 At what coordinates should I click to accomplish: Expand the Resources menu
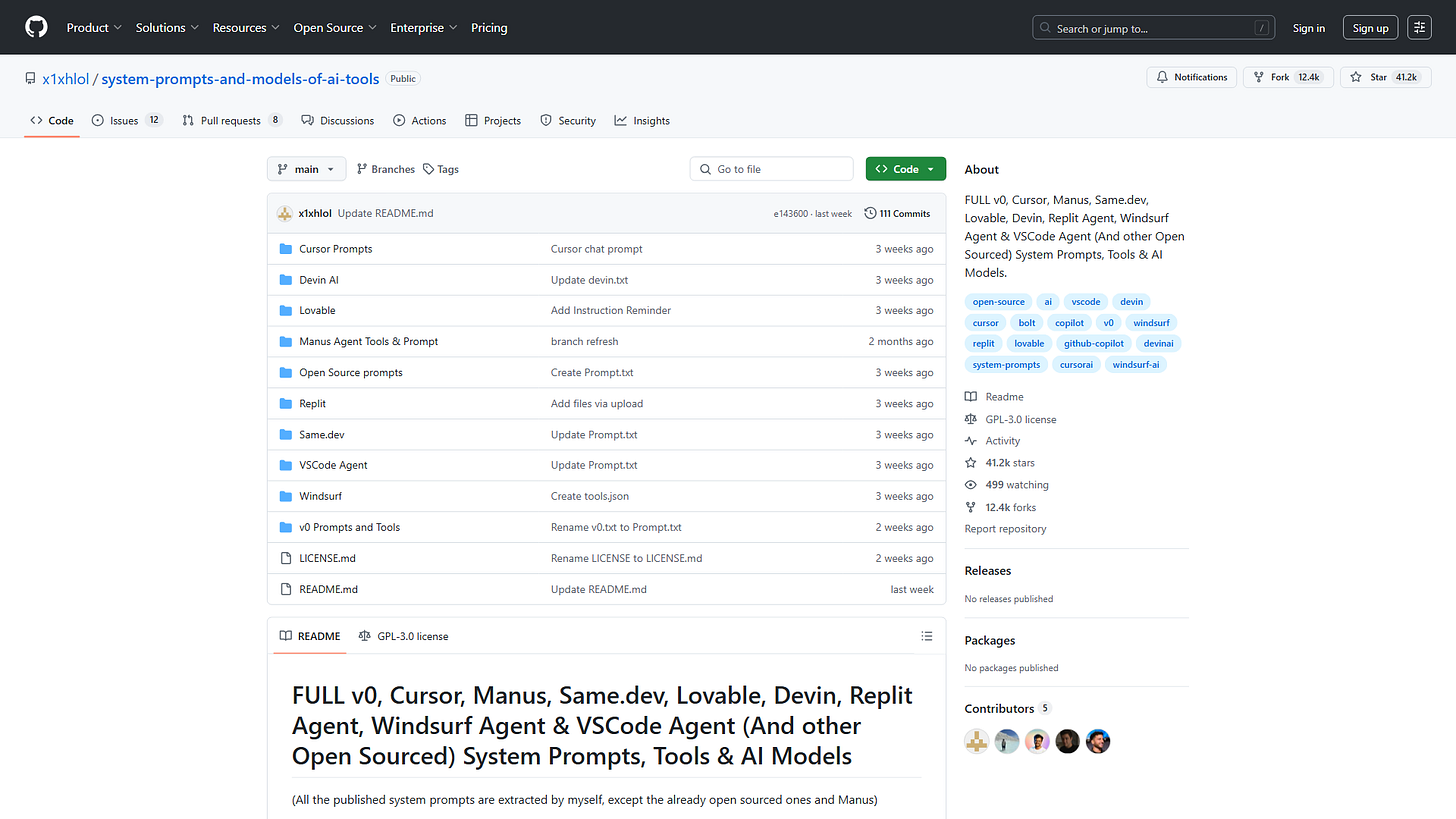pos(246,28)
